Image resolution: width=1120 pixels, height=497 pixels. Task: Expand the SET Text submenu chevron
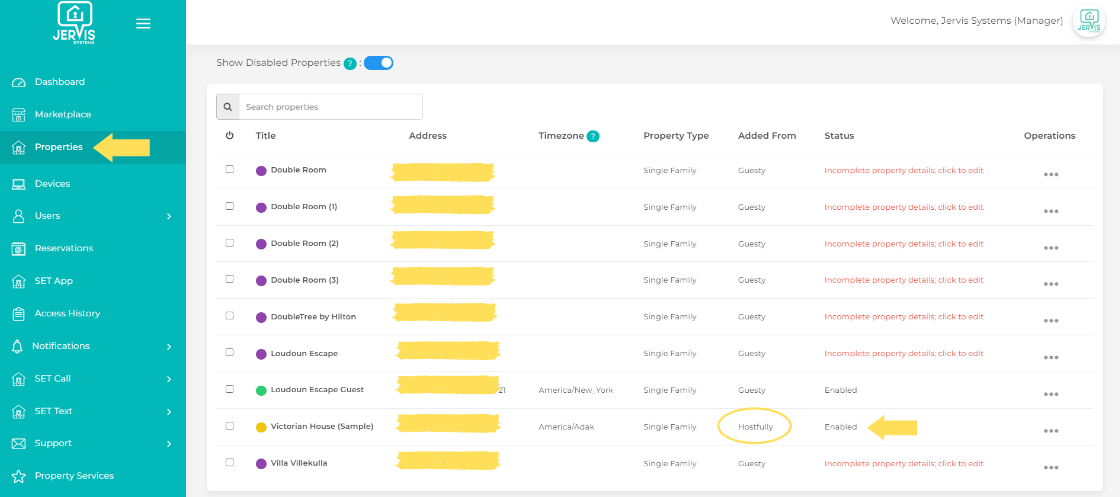pyautogui.click(x=169, y=411)
